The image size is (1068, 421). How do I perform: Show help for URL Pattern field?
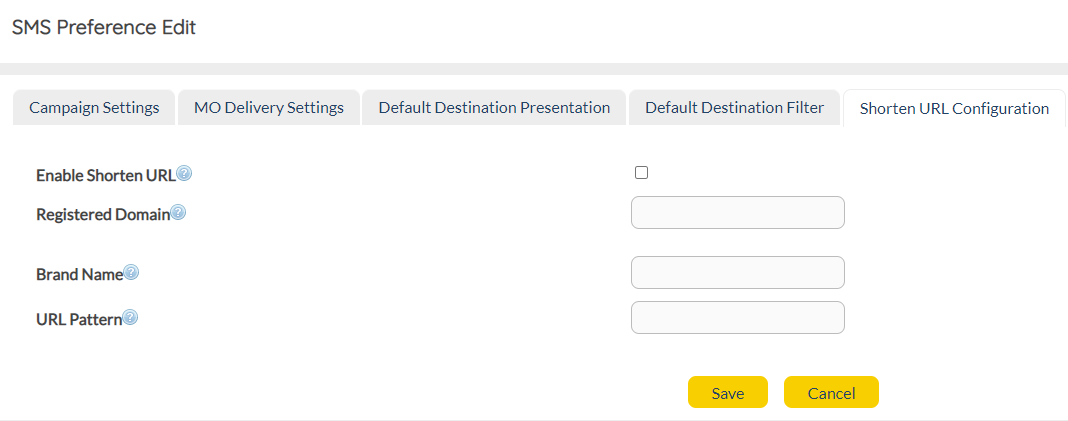coord(130,318)
